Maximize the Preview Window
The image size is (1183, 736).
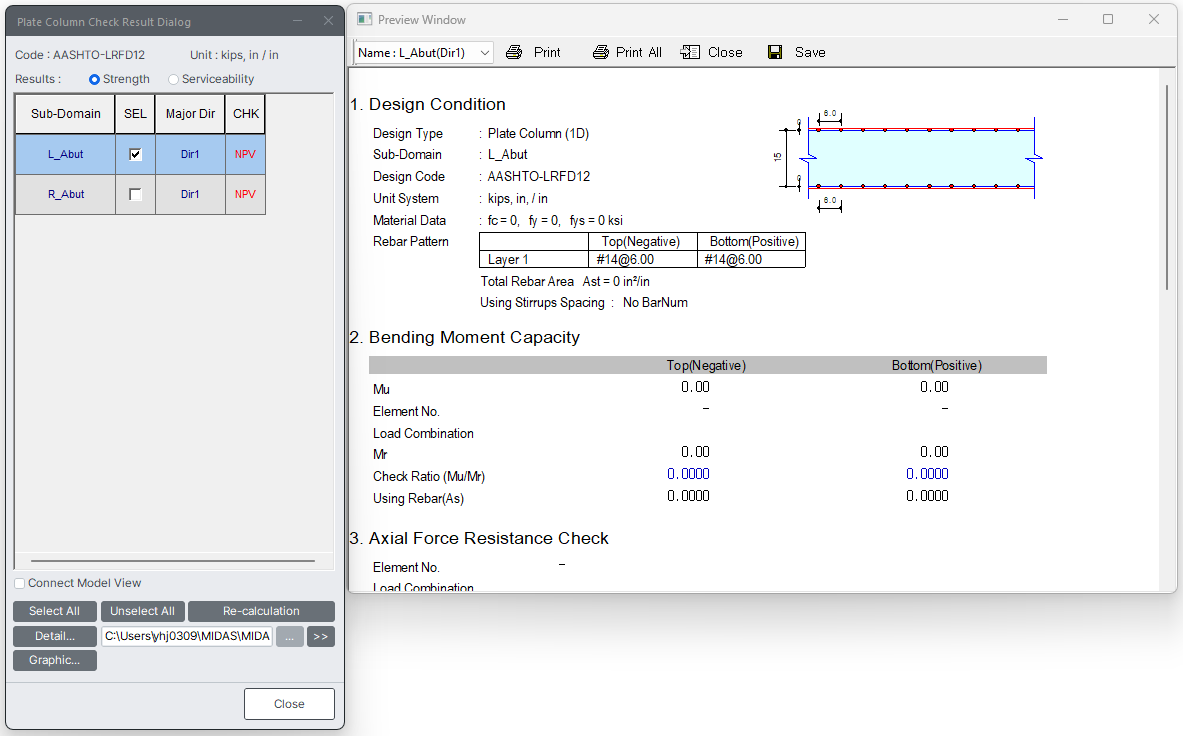point(1108,19)
